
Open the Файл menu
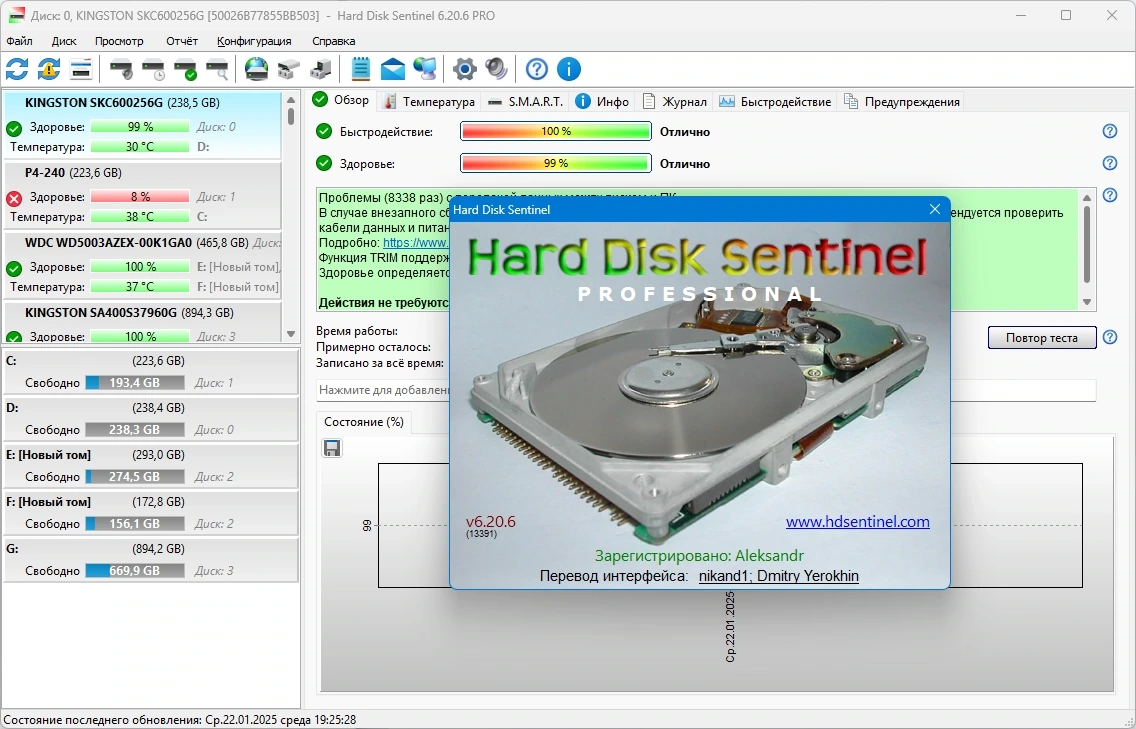[20, 41]
